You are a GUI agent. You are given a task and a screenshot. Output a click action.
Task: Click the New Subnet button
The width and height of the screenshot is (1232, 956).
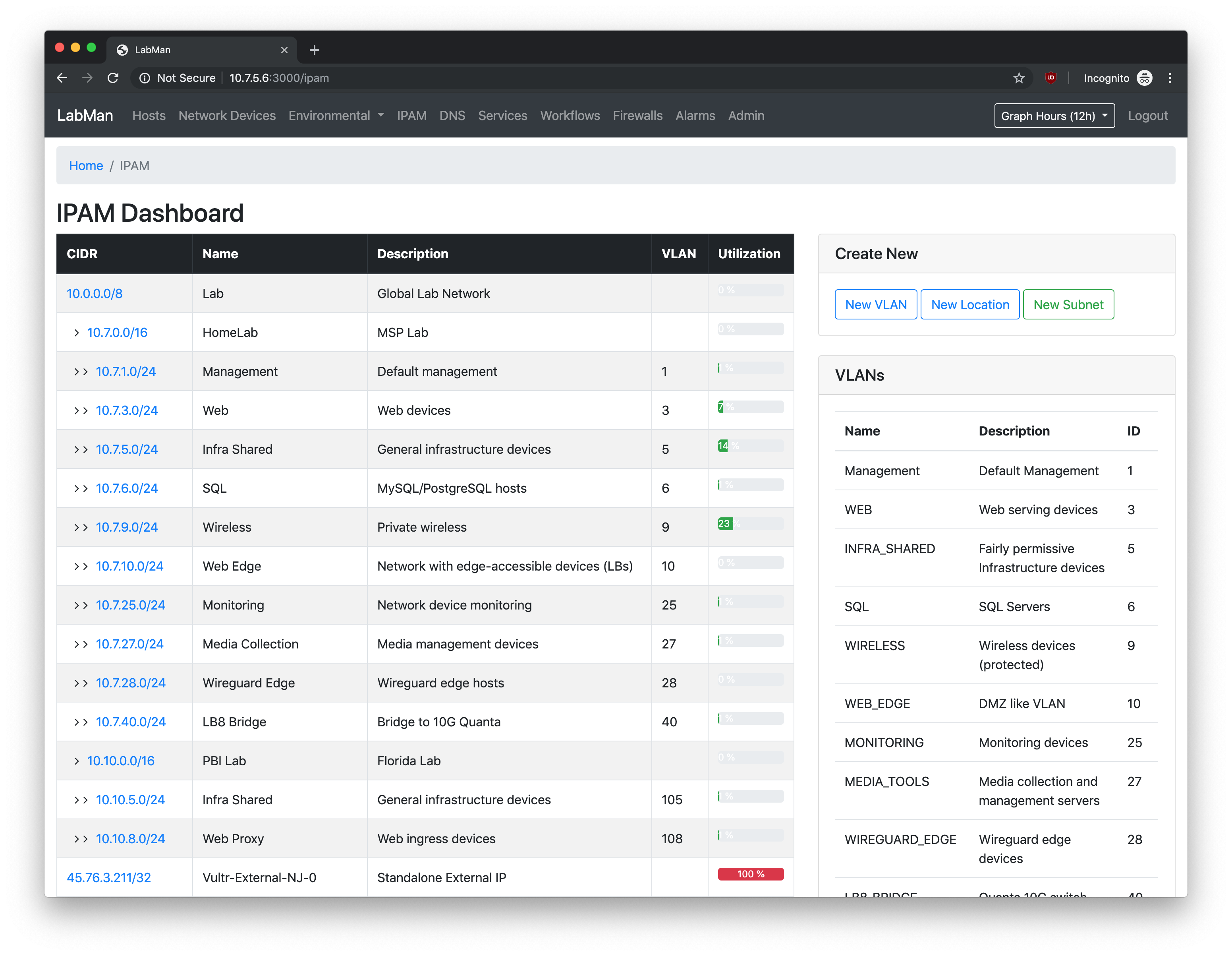pyautogui.click(x=1068, y=305)
